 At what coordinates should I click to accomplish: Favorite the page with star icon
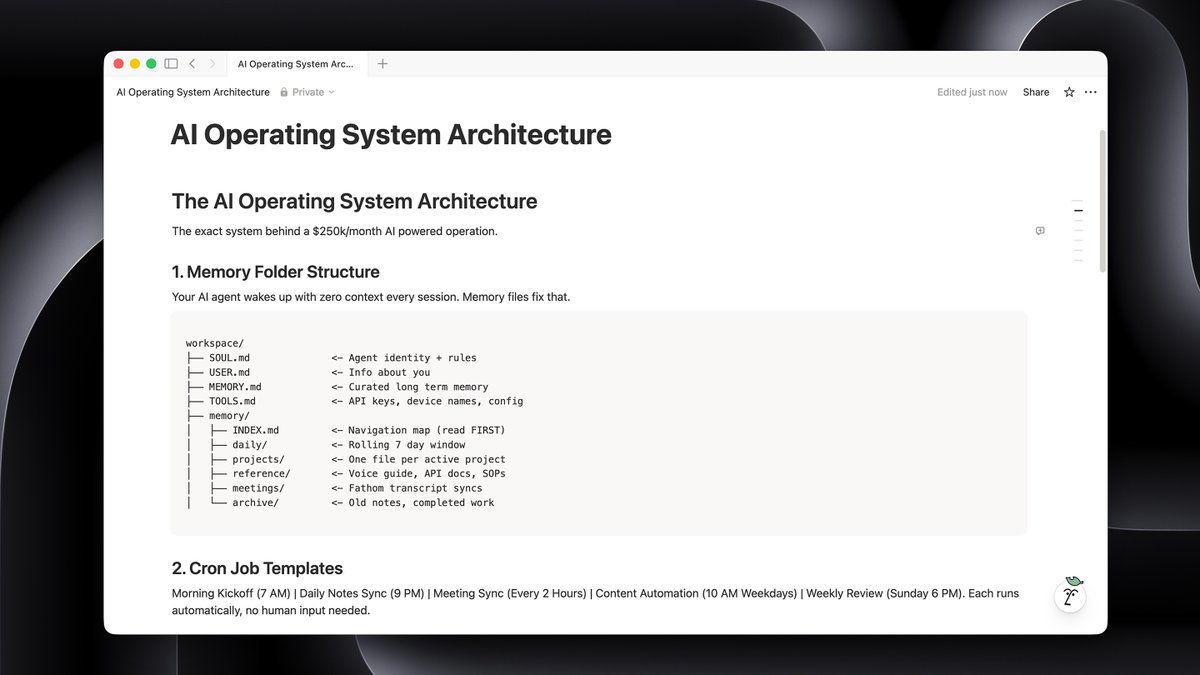pos(1069,92)
